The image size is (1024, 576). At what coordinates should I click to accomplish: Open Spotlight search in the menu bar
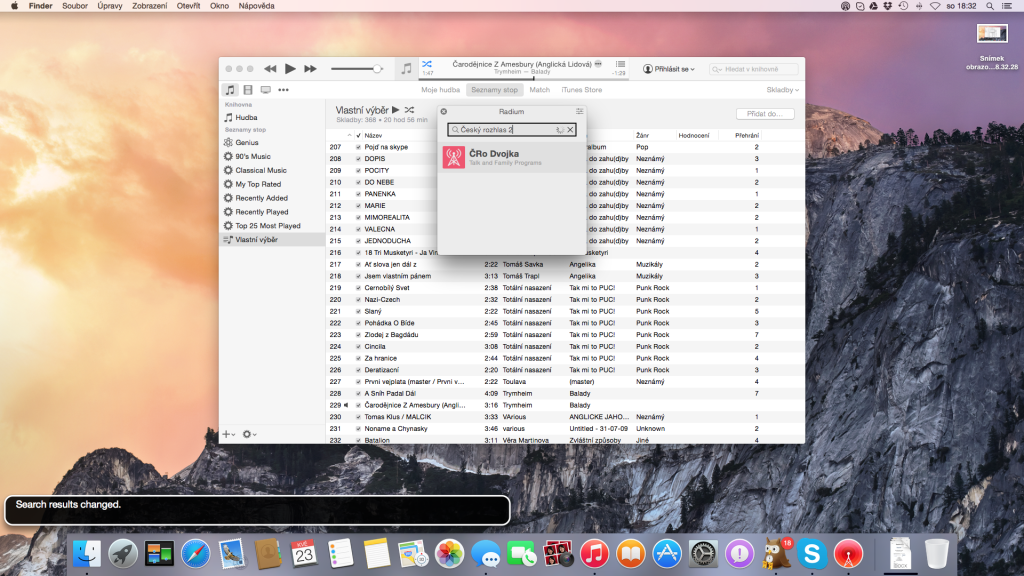(x=990, y=6)
